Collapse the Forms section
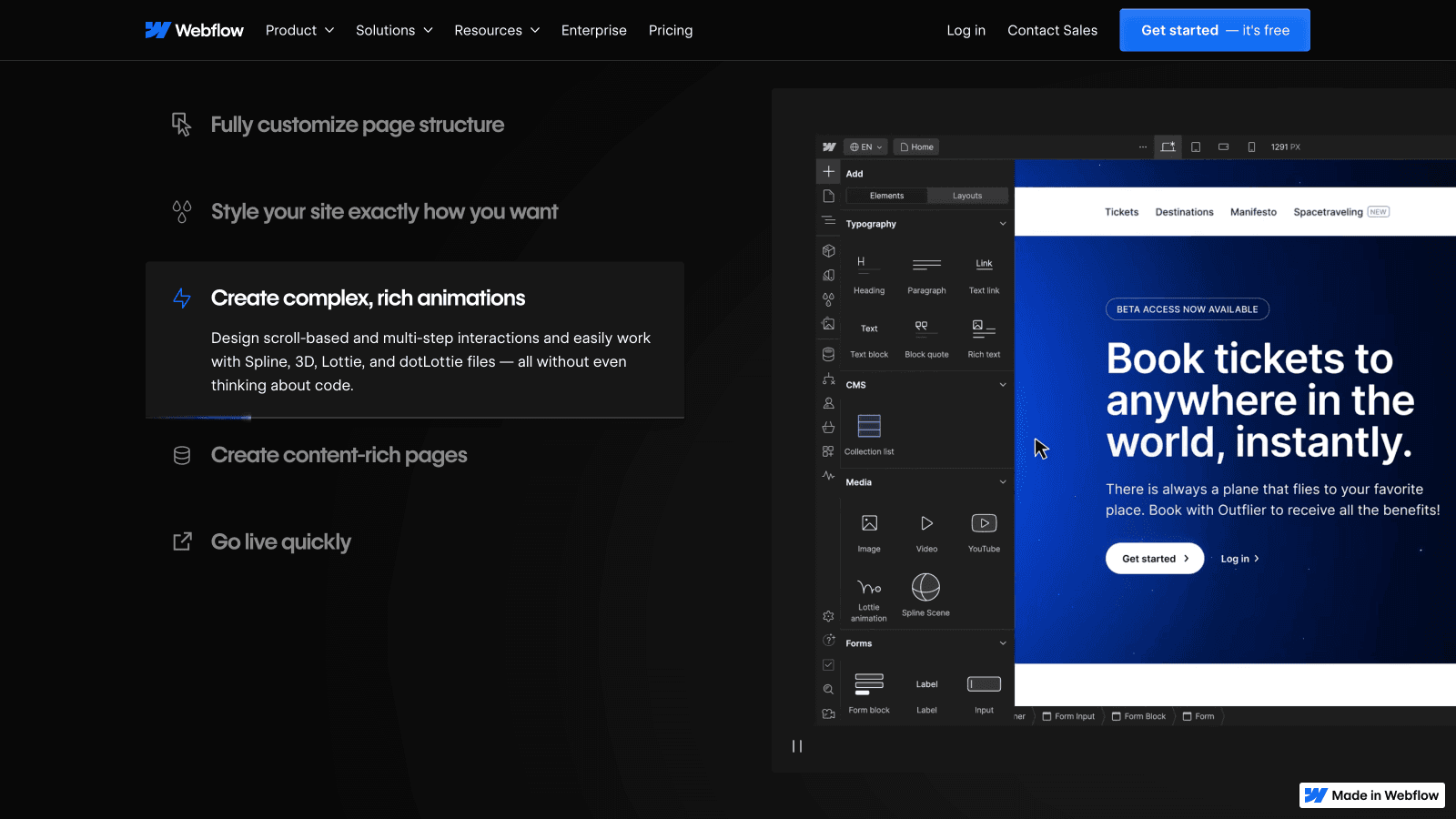 tap(1003, 643)
